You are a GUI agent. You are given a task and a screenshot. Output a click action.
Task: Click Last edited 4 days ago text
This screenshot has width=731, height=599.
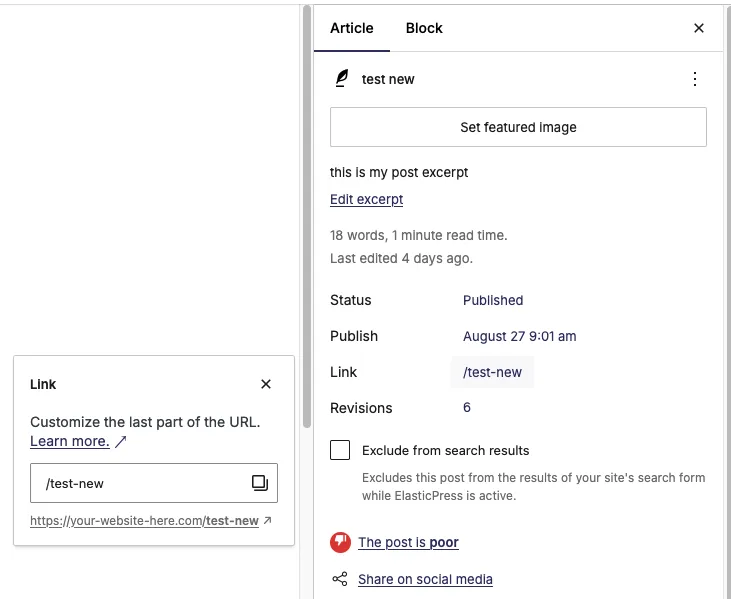pos(401,258)
